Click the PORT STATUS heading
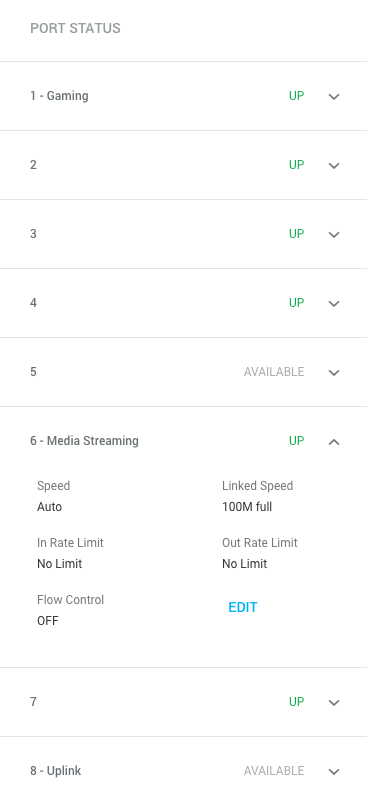 75,28
